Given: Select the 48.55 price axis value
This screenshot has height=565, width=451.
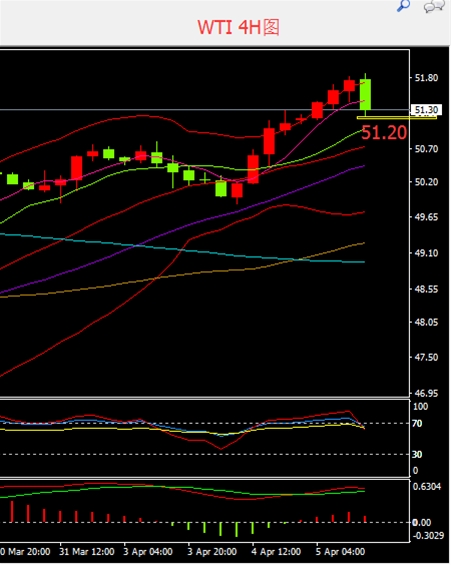Looking at the screenshot, I should [426, 289].
